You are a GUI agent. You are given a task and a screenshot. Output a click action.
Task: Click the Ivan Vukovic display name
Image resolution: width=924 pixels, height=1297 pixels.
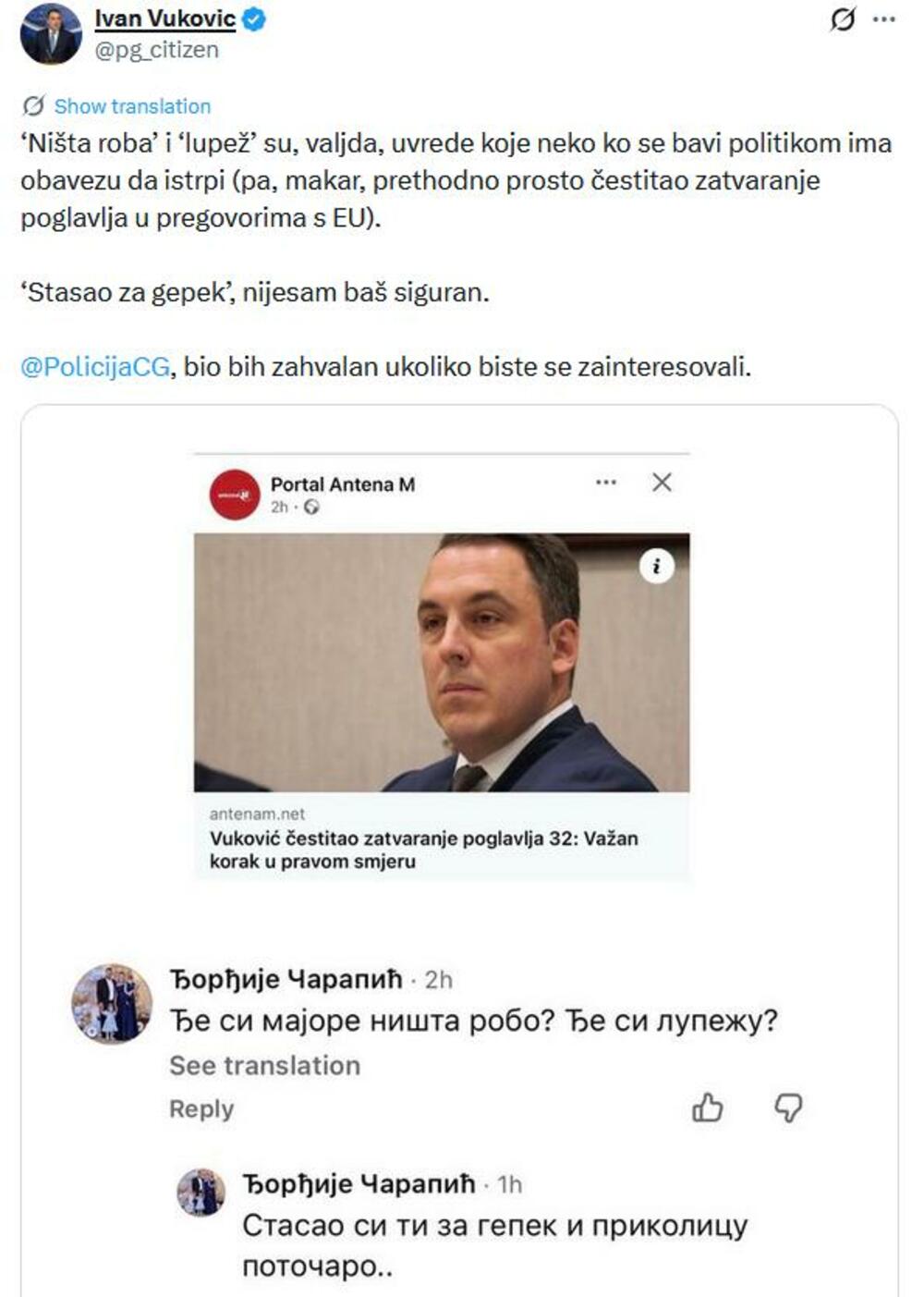click(x=164, y=19)
